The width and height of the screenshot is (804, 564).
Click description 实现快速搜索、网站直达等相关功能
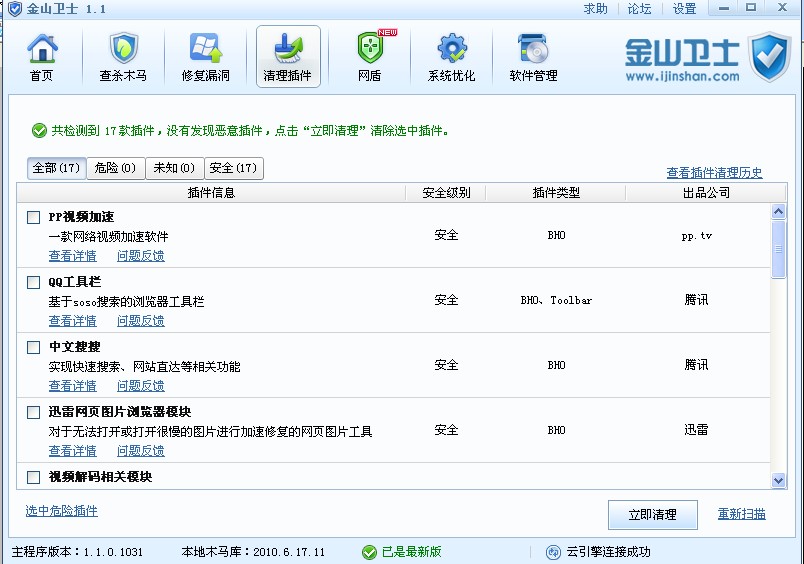pos(145,367)
